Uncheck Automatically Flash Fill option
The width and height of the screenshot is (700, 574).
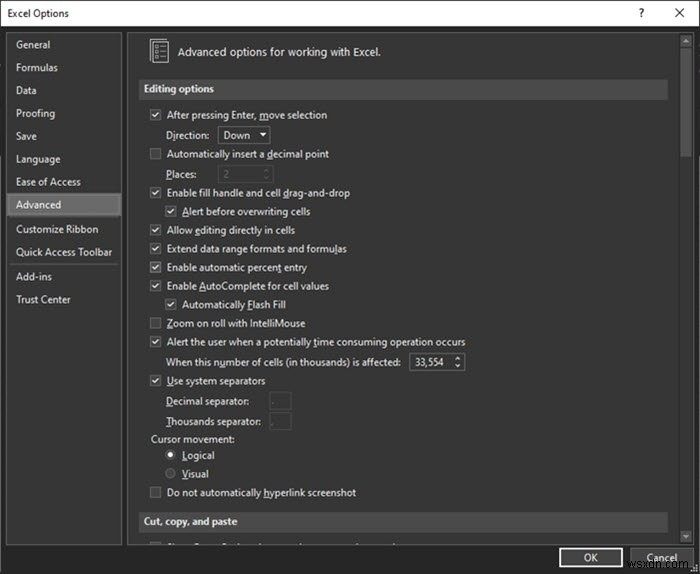(x=172, y=305)
